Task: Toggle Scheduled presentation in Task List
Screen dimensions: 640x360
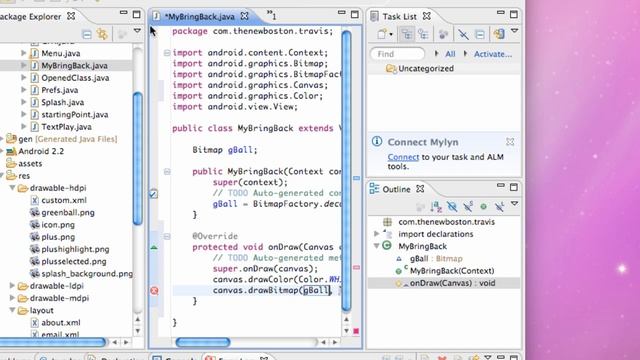Action: 423,34
